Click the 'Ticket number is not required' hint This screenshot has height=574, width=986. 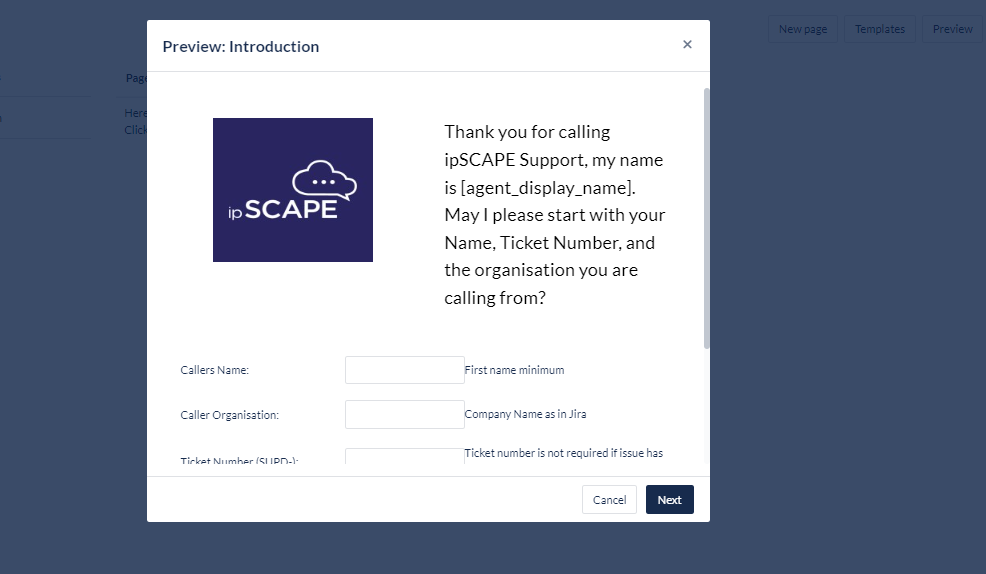(x=563, y=453)
